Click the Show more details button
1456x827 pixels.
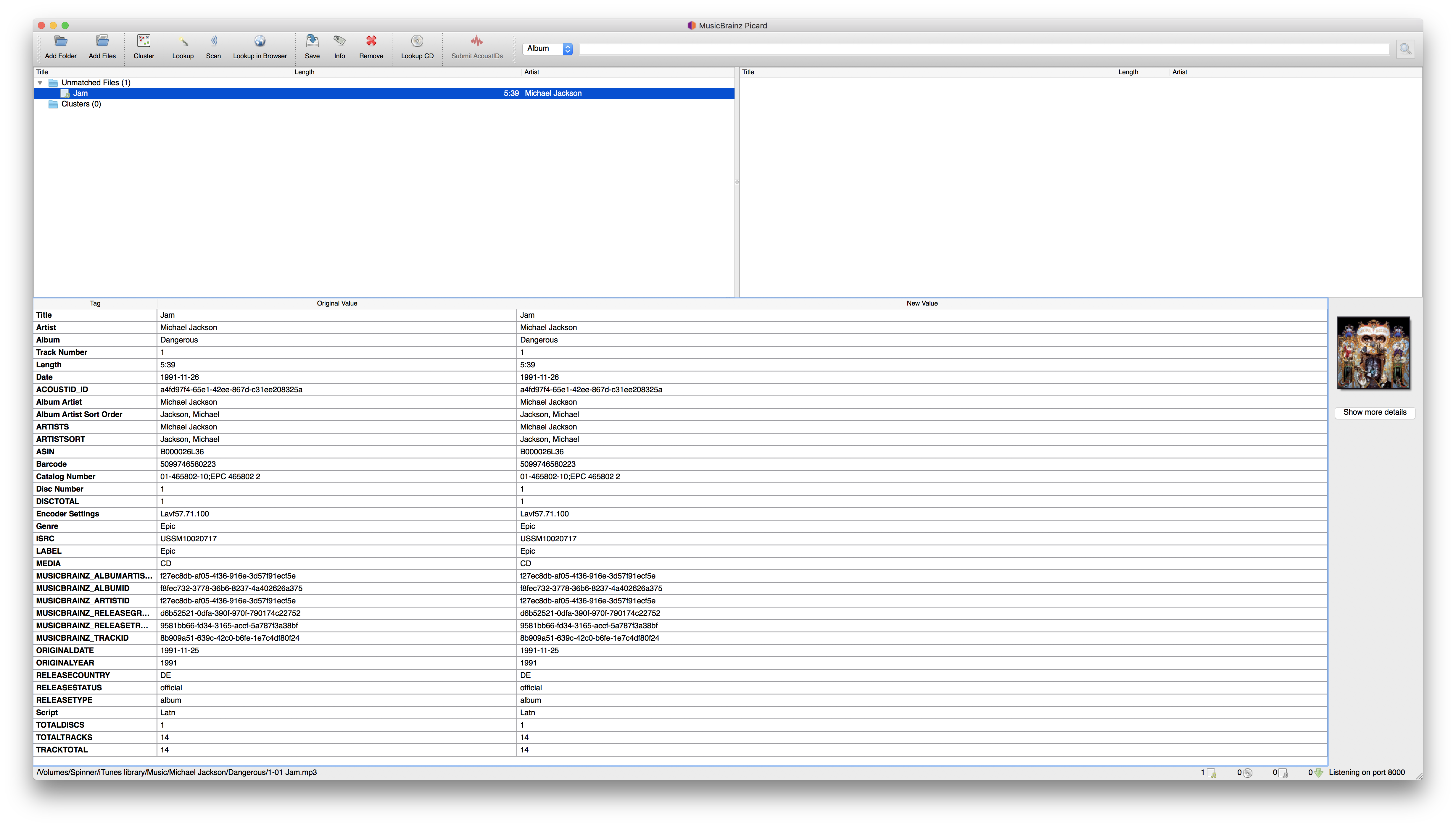click(1374, 412)
